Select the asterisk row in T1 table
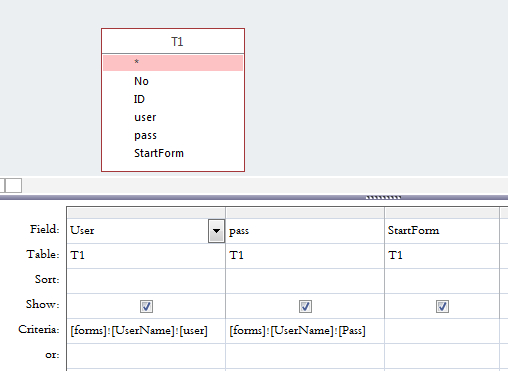 point(173,63)
